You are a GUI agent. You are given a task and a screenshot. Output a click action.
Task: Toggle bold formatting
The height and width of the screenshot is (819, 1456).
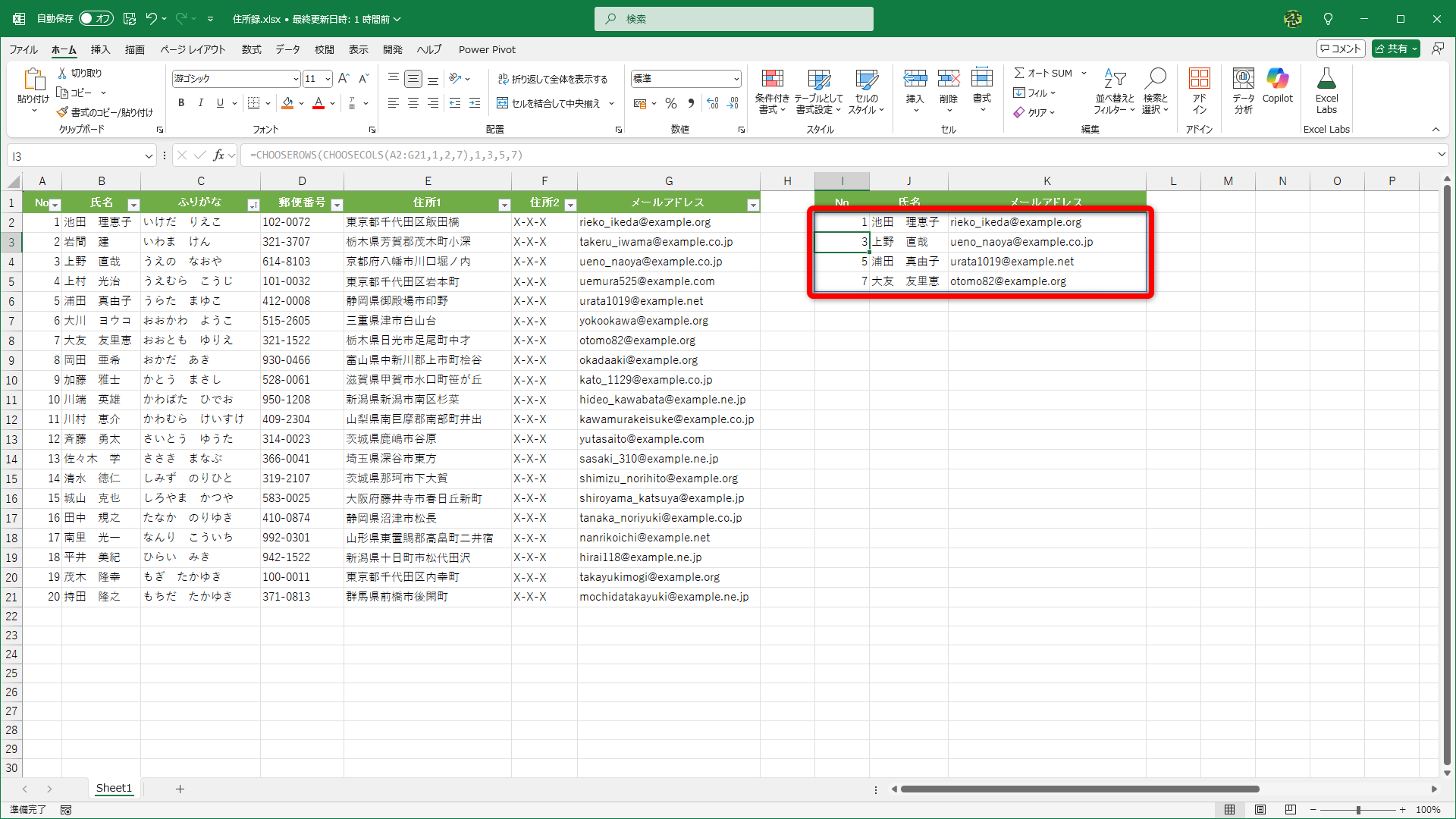pos(180,103)
